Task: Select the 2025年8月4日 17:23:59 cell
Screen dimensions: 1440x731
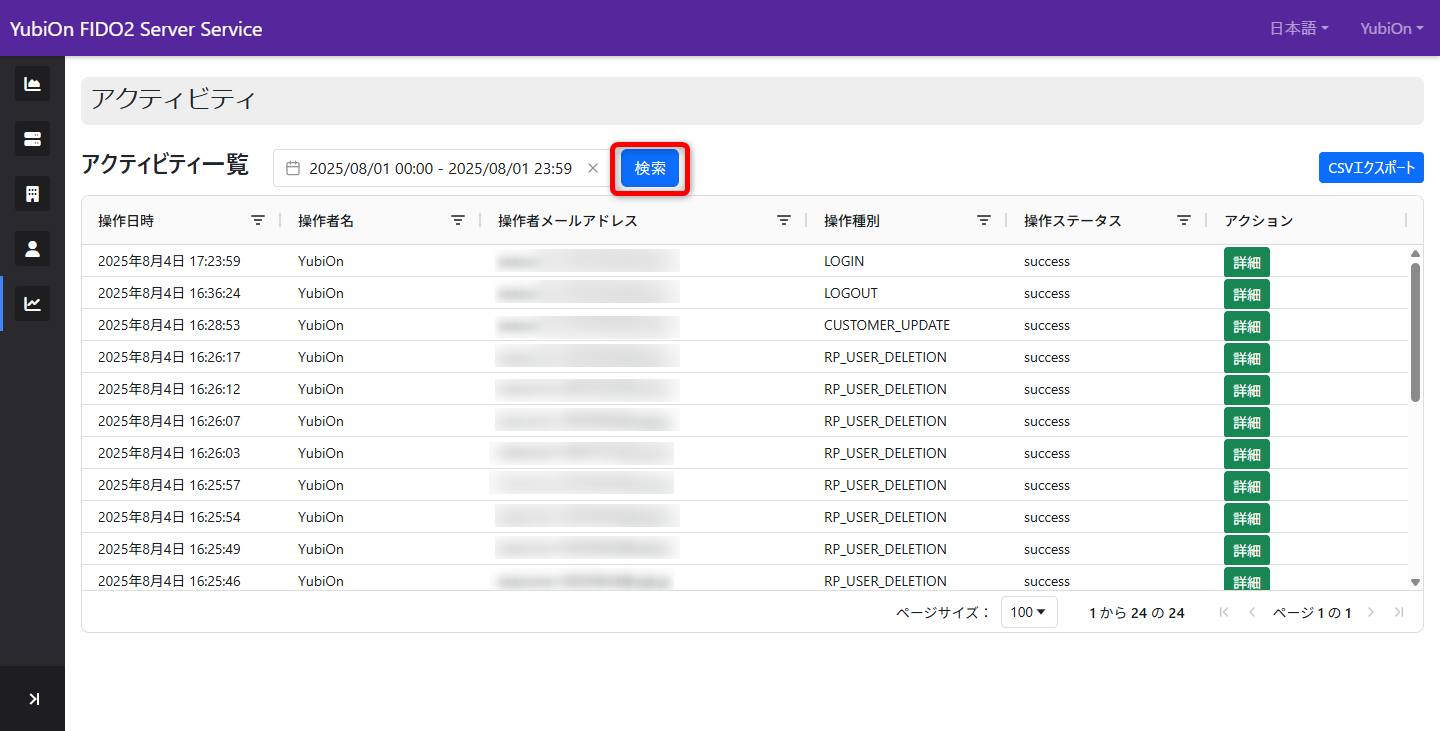Action: click(169, 261)
